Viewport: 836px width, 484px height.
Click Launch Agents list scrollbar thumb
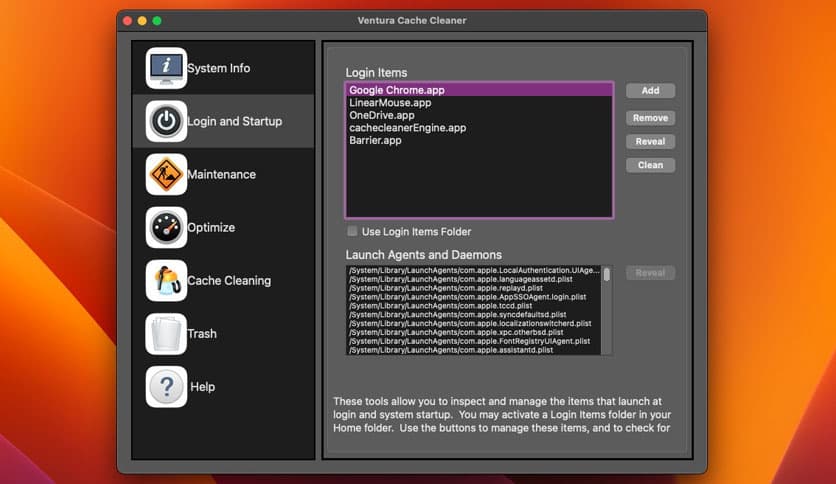point(607,275)
